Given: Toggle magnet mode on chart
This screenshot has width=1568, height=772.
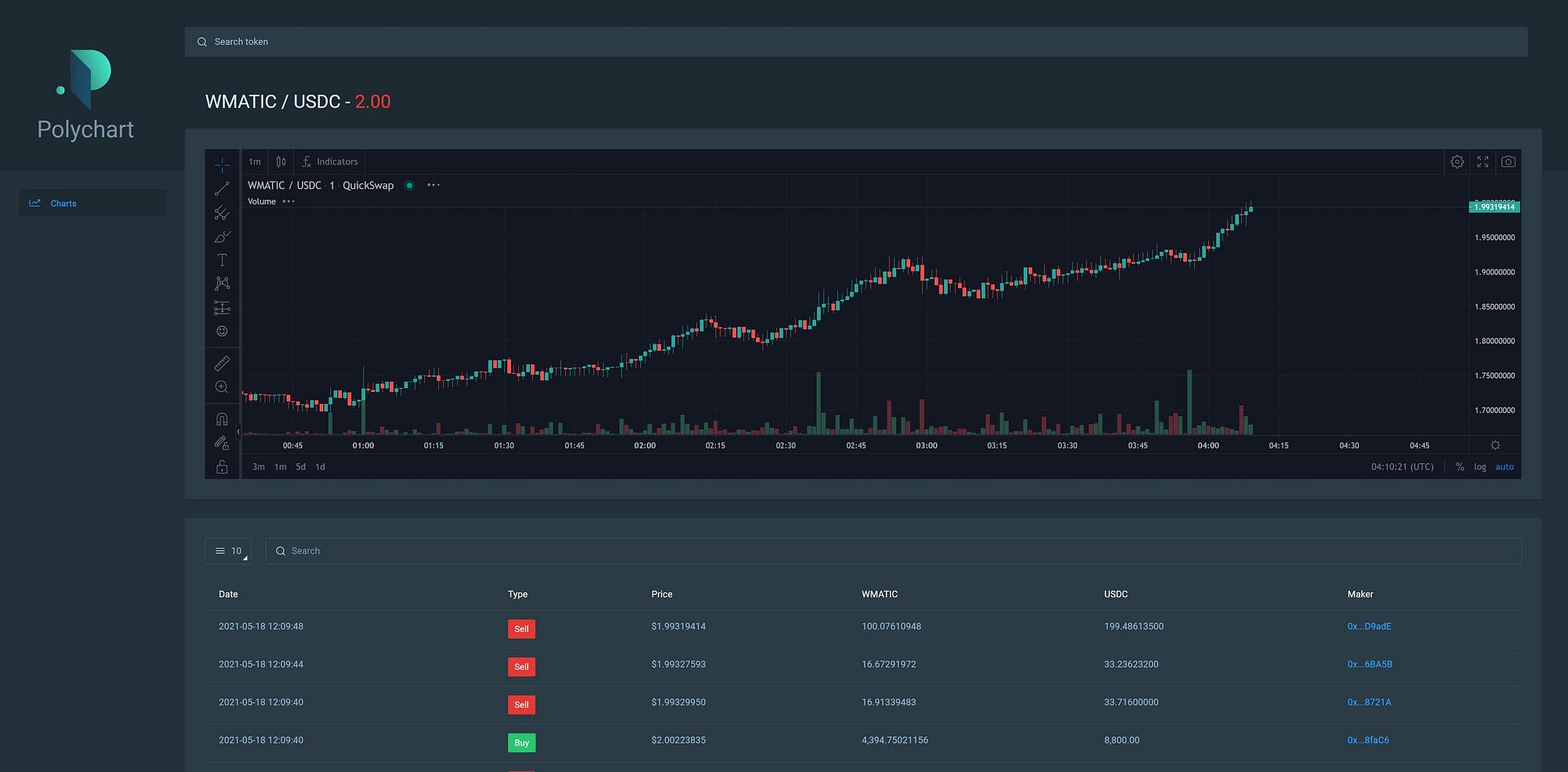Looking at the screenshot, I should coord(222,419).
